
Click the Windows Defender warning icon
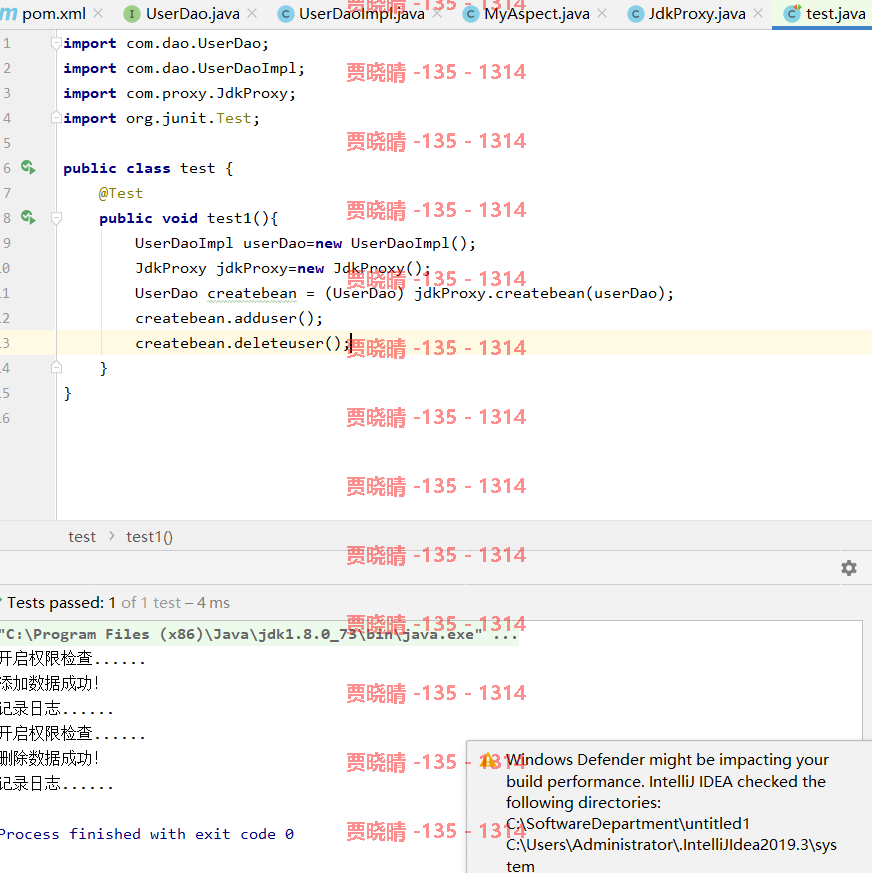pyautogui.click(x=488, y=760)
